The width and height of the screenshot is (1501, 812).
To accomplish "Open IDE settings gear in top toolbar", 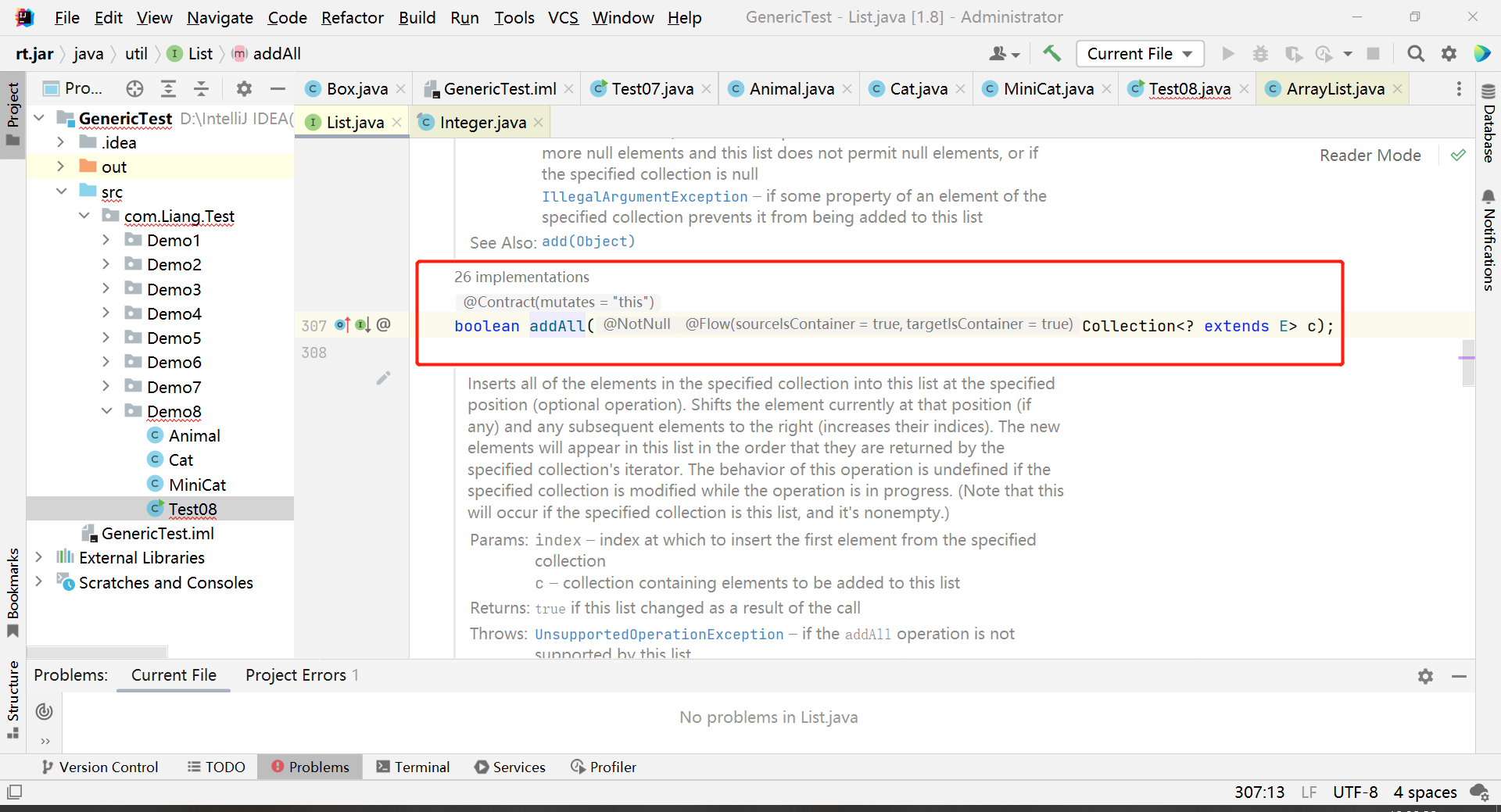I will pyautogui.click(x=1449, y=53).
